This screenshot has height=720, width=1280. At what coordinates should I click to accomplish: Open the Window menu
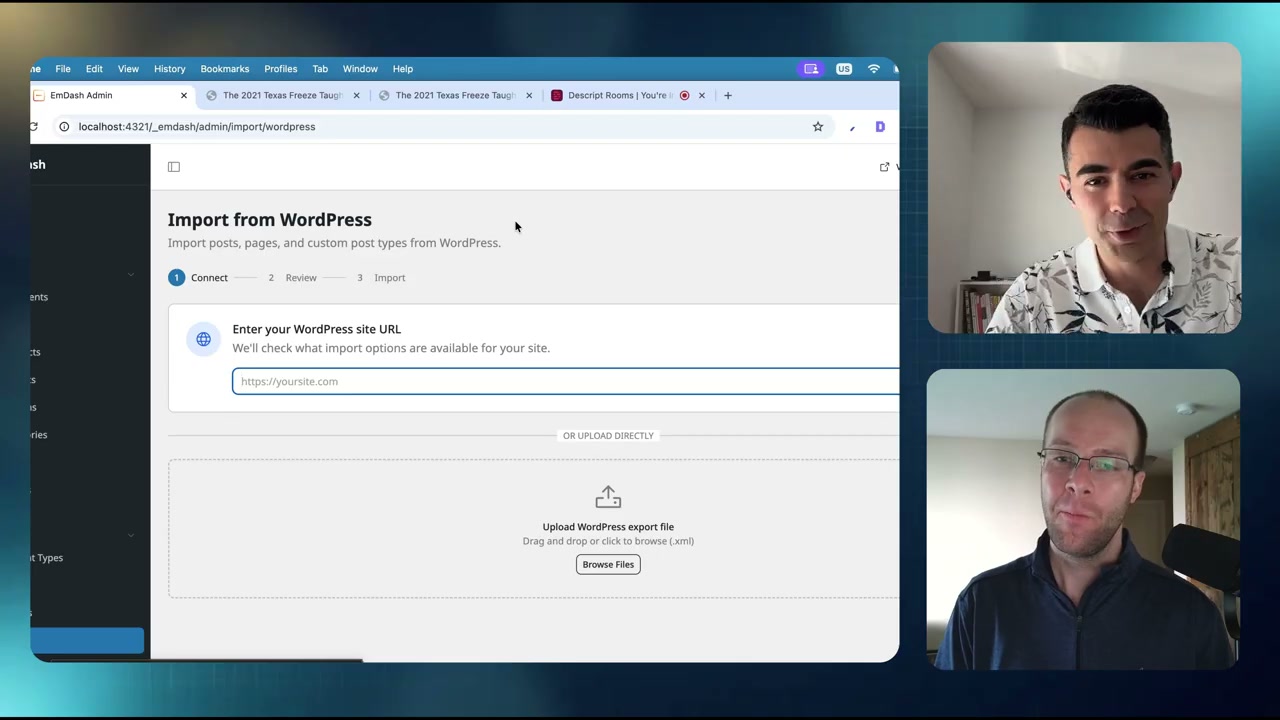[360, 69]
